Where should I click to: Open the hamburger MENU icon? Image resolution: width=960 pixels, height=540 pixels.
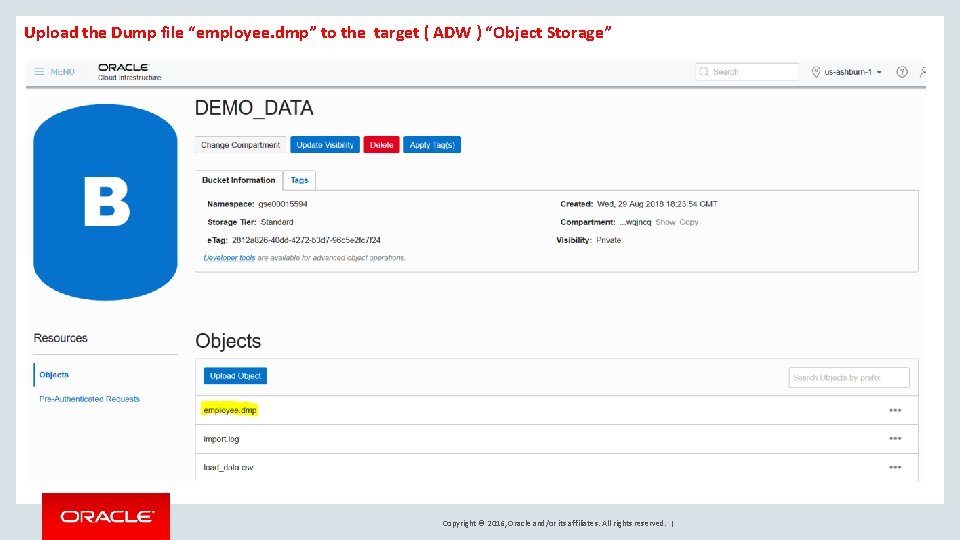39,72
